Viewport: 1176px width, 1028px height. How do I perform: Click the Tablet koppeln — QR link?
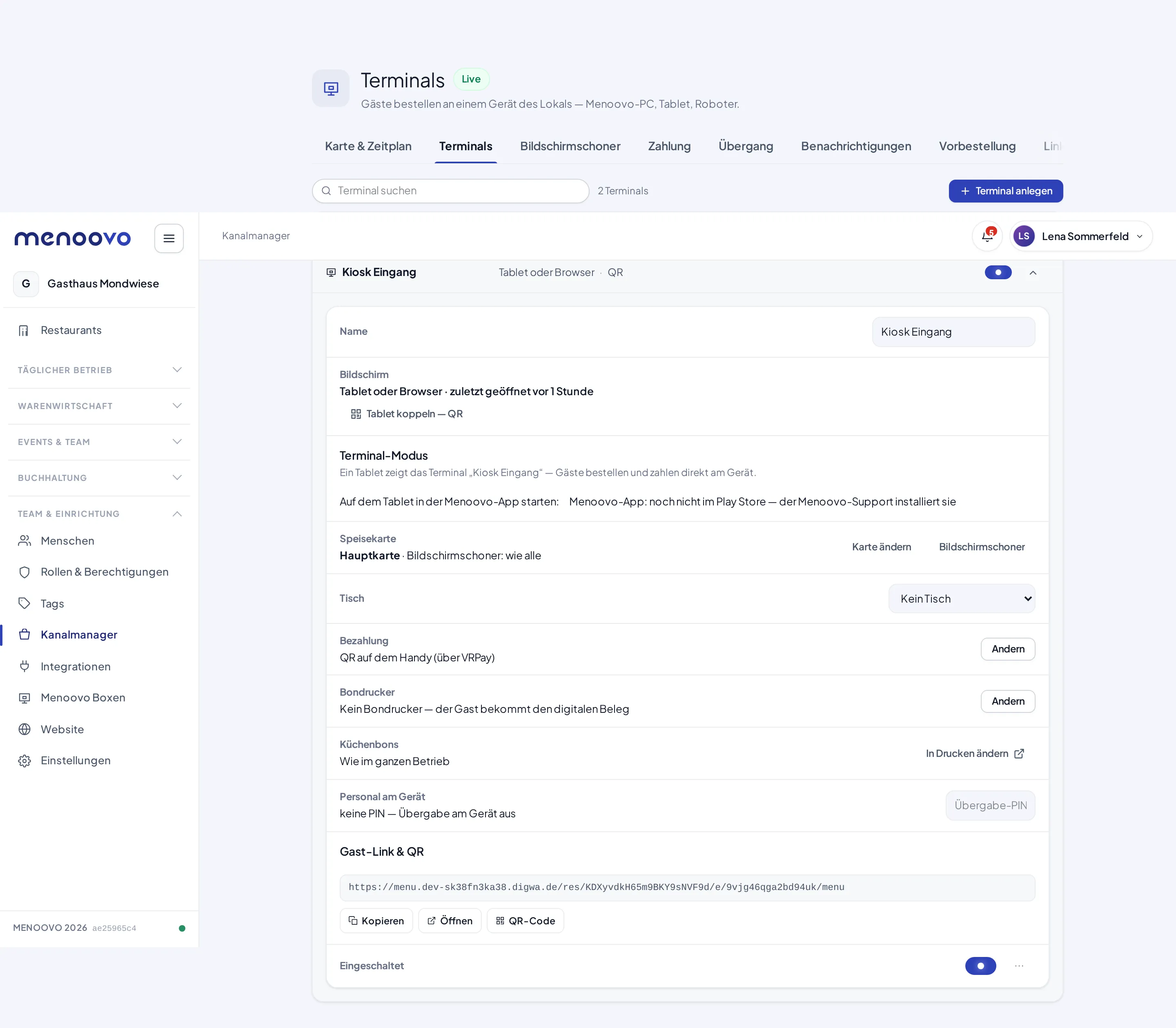pyautogui.click(x=407, y=414)
